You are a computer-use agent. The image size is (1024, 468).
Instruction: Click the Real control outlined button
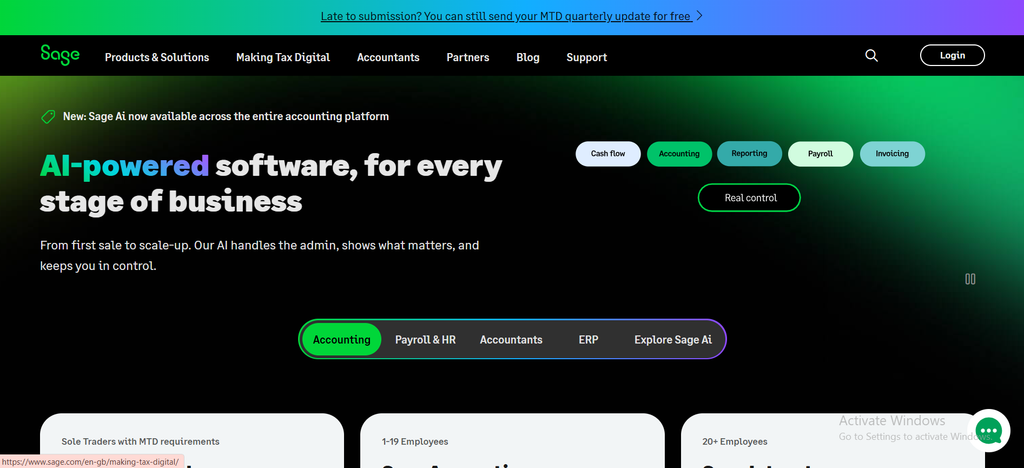[x=749, y=198]
